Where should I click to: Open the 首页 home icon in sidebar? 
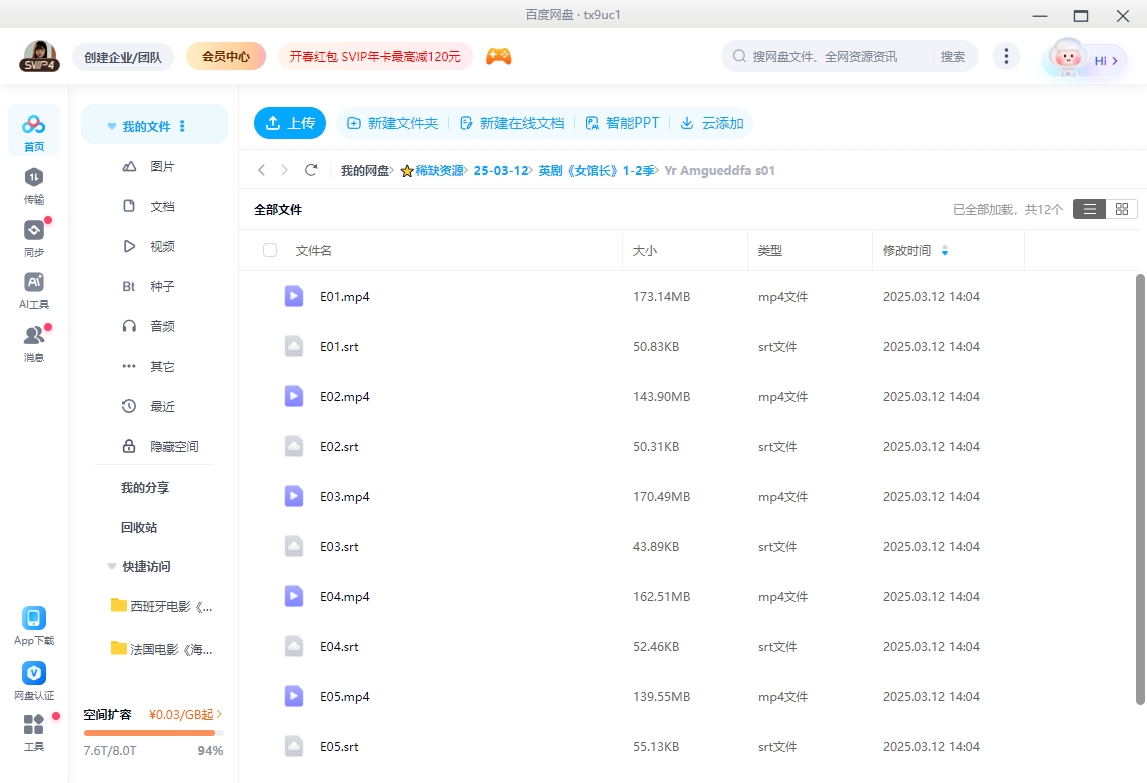[x=34, y=132]
